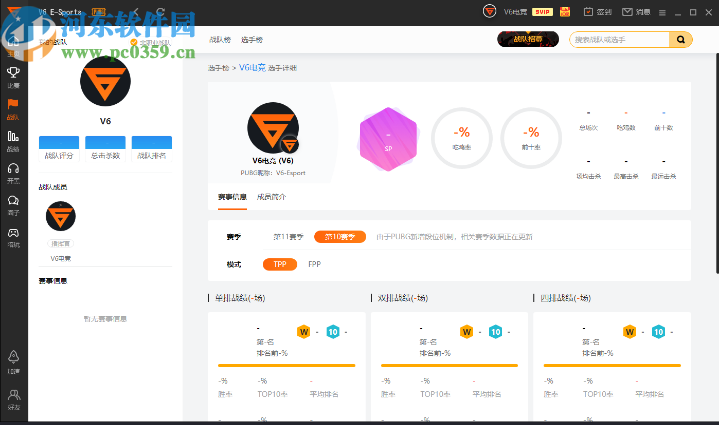The image size is (719, 425).
Task: Click the top-ten rate (前十率) circle gauge
Action: coord(531,138)
